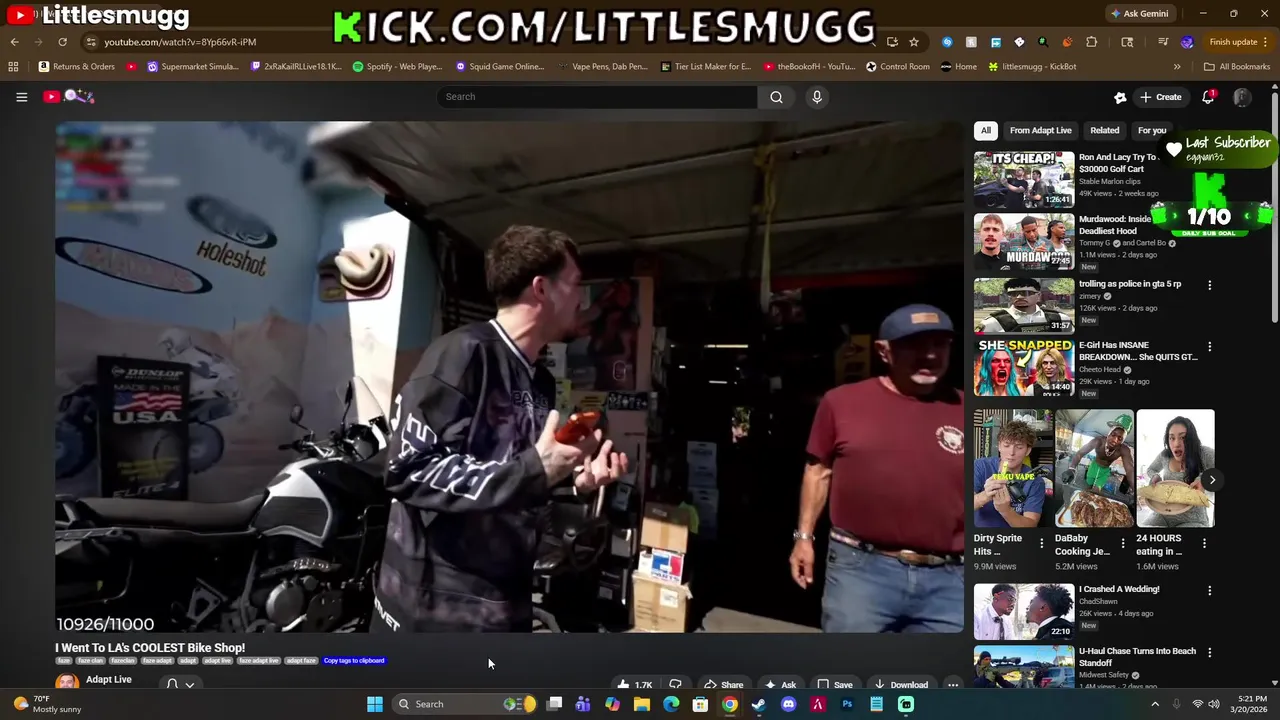Go back in browser history
This screenshot has height=720, width=1280.
pos(14,42)
